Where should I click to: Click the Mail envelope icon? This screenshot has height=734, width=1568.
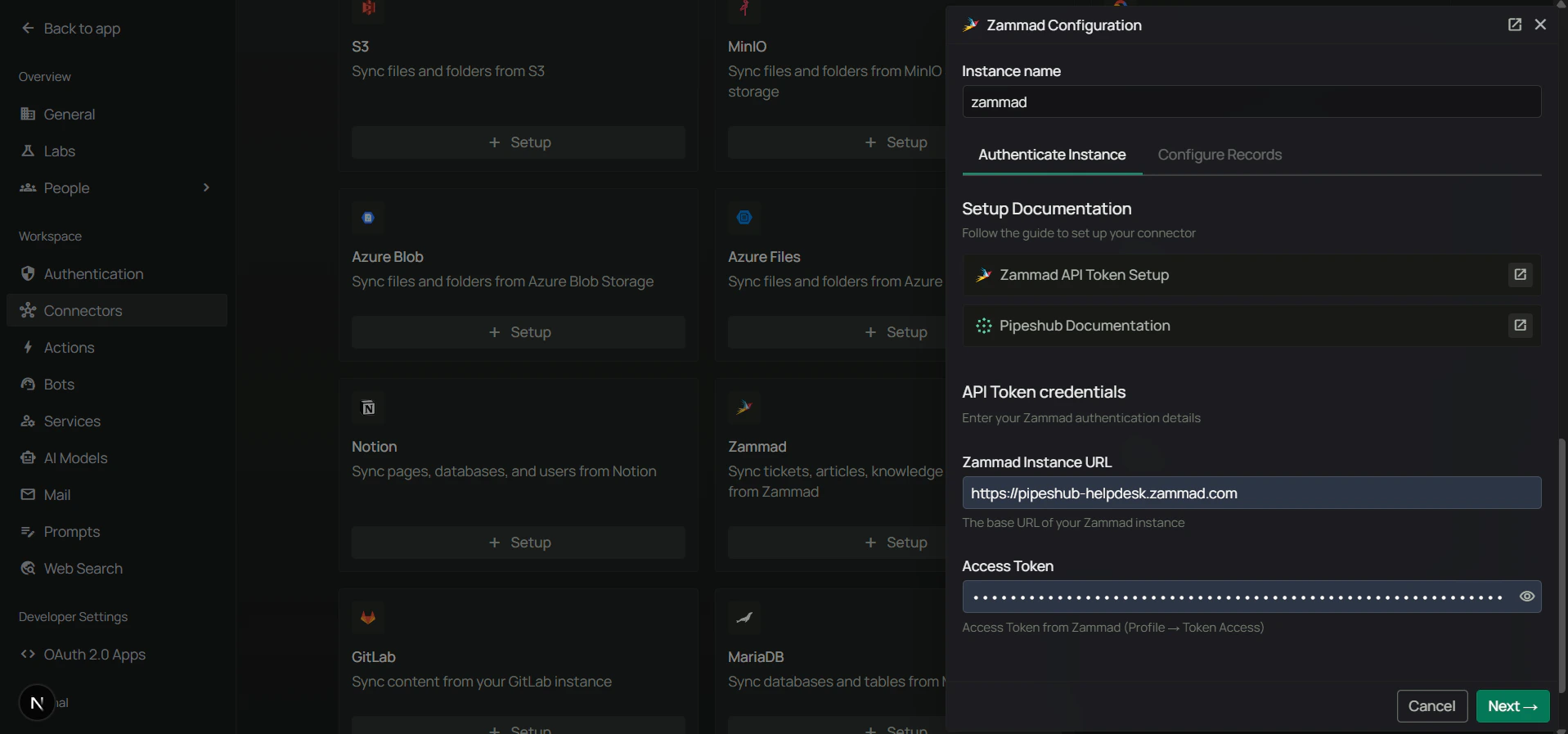tap(28, 494)
